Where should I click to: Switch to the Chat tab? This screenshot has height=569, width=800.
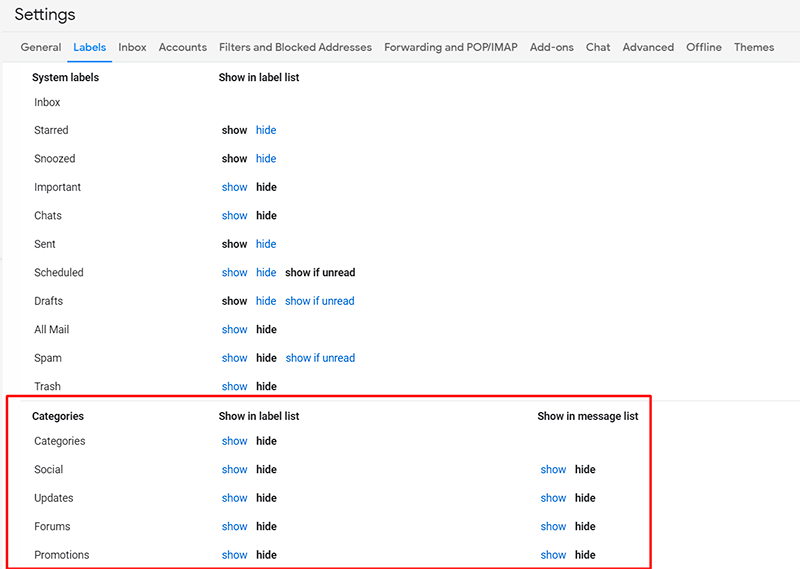[x=598, y=47]
